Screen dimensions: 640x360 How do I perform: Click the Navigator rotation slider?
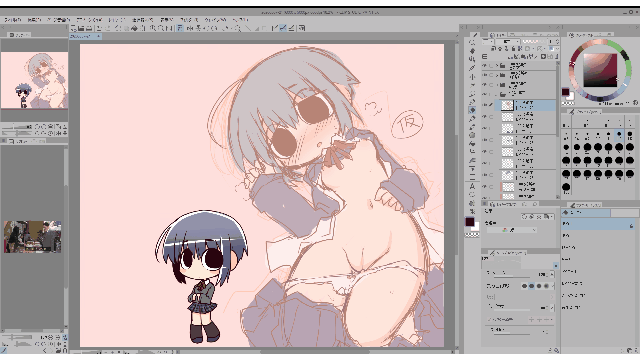pos(17,133)
